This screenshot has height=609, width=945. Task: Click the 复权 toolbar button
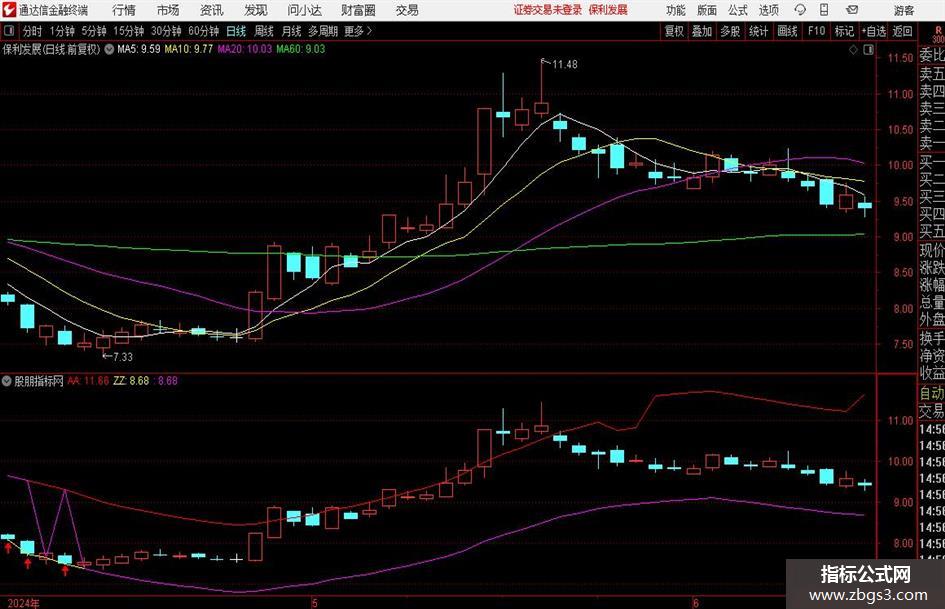point(674,31)
